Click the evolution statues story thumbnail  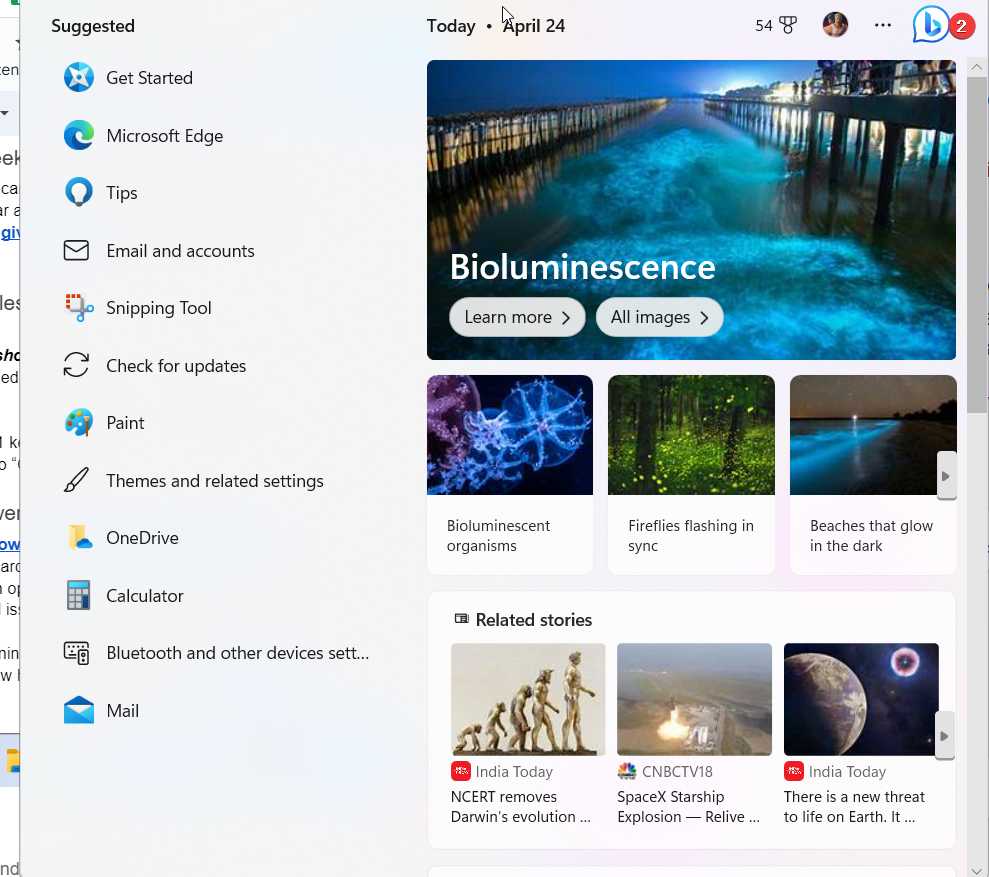tap(528, 699)
